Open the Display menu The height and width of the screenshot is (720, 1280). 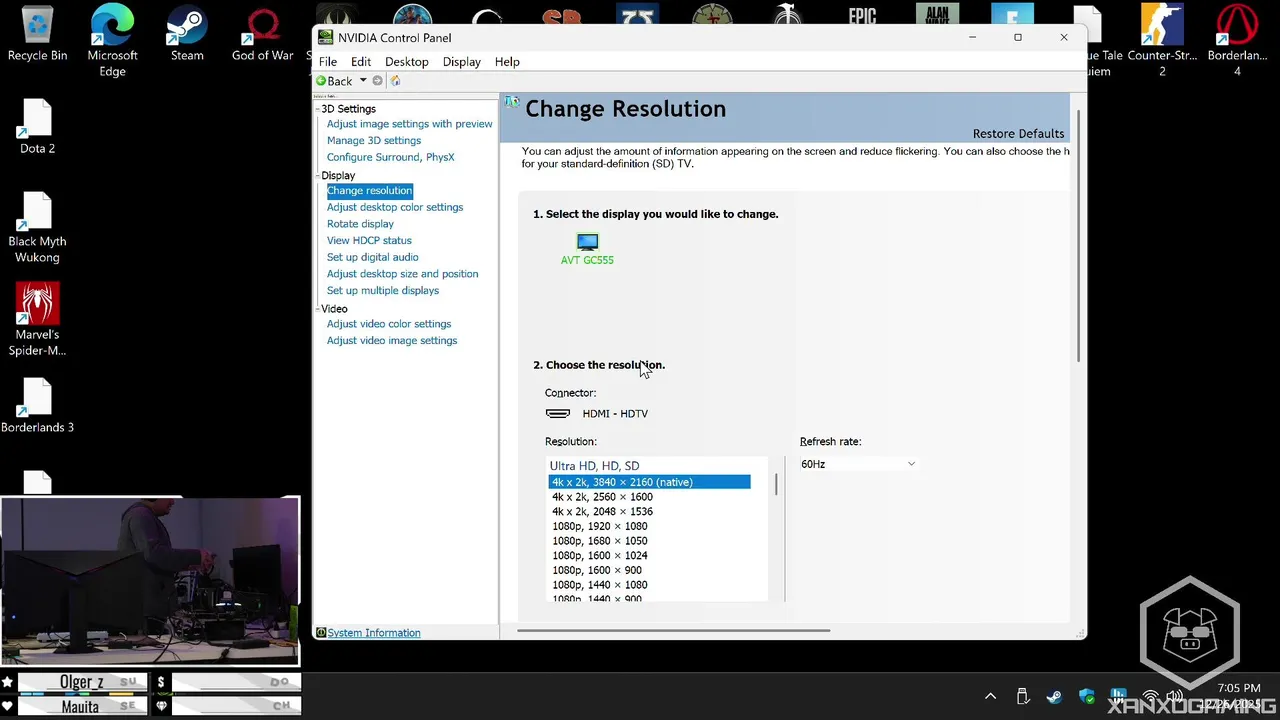click(462, 61)
